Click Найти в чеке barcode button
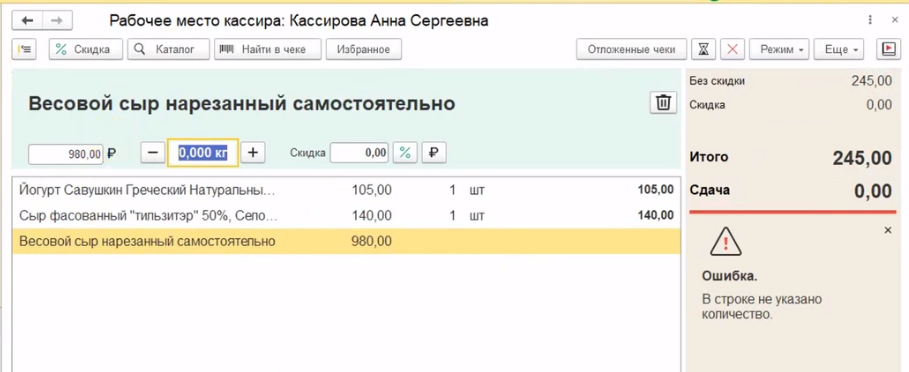This screenshot has height=372, width=909. tap(268, 49)
